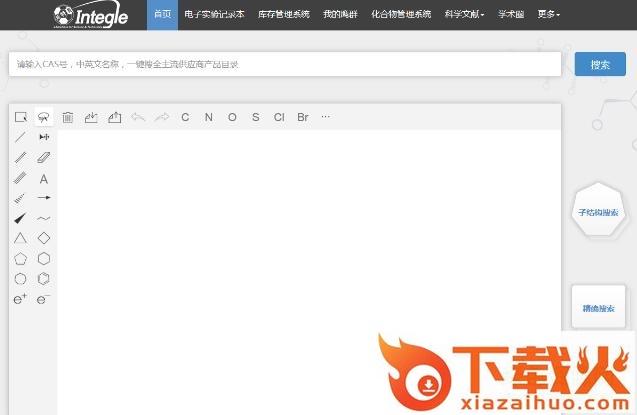Select the triple bond tool
This screenshot has width=637, height=415.
click(20, 177)
